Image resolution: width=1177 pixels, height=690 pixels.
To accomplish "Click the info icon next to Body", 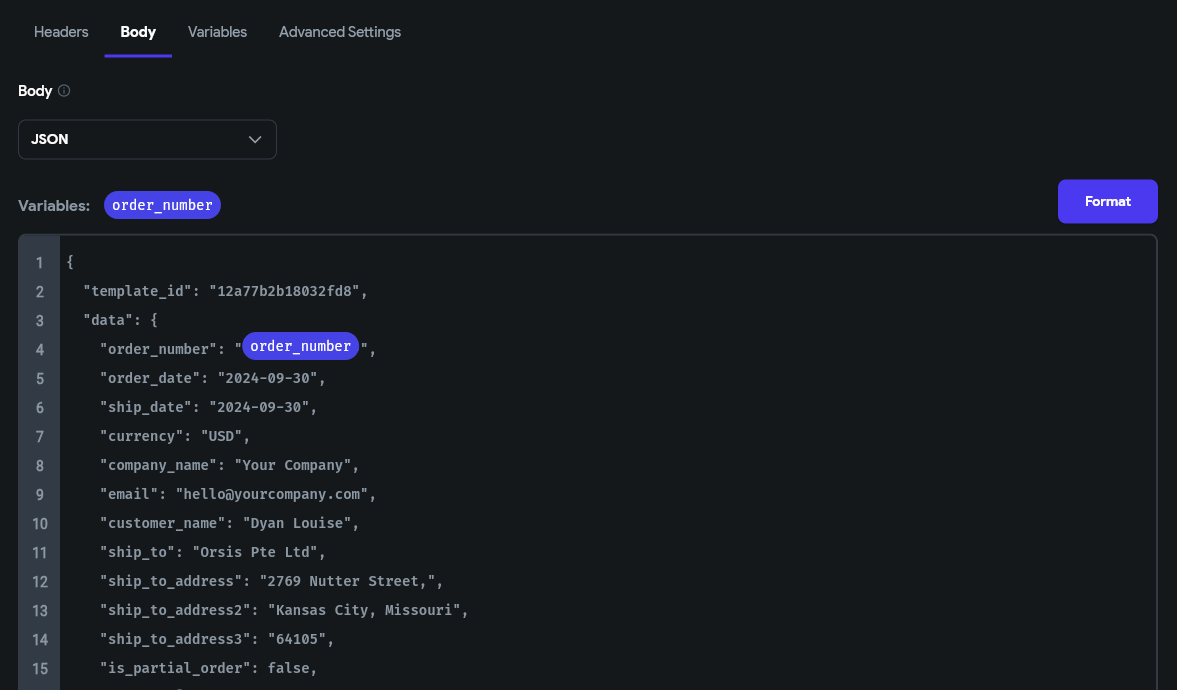I will pos(64,91).
